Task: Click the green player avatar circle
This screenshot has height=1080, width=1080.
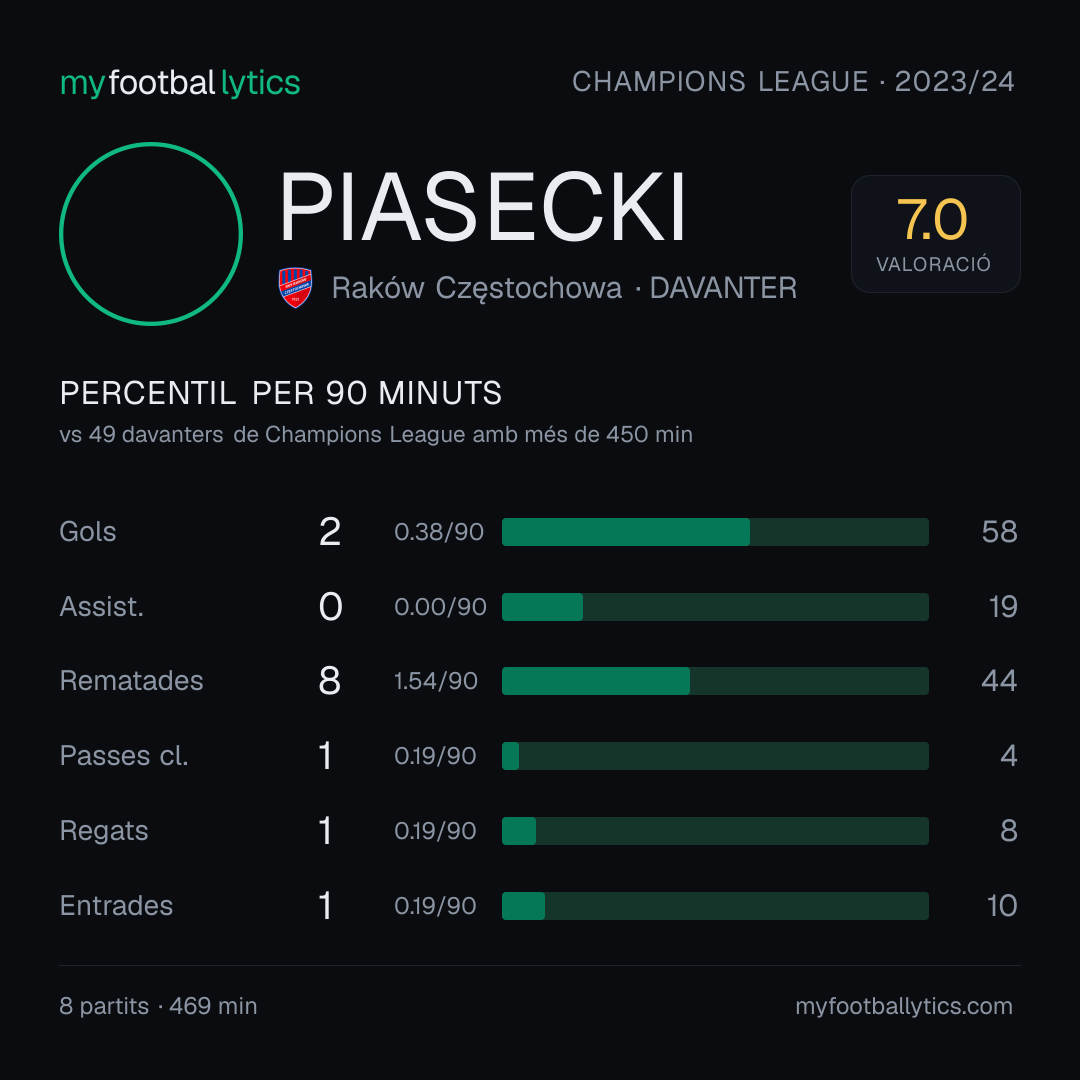Action: click(x=151, y=233)
